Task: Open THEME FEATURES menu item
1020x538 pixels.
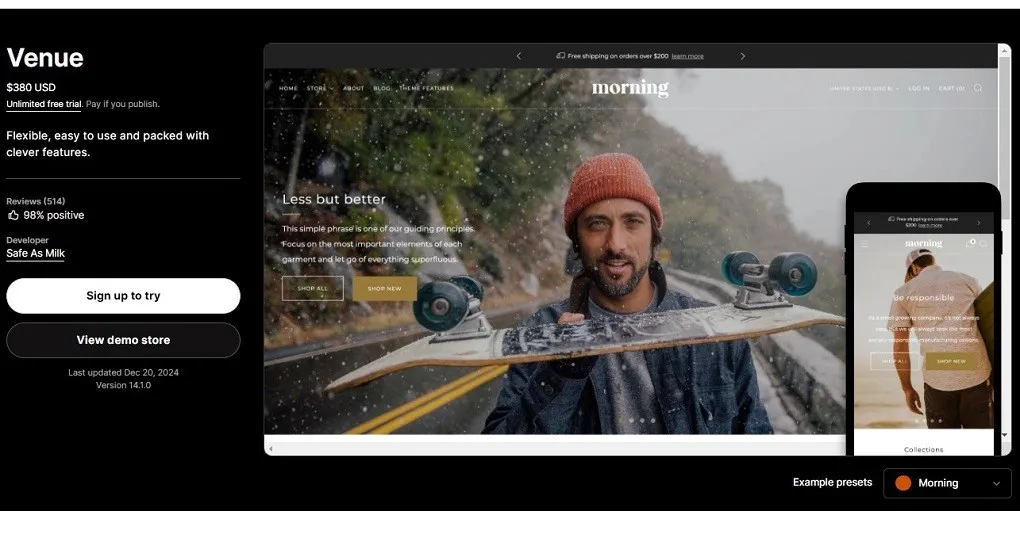Action: pos(426,88)
